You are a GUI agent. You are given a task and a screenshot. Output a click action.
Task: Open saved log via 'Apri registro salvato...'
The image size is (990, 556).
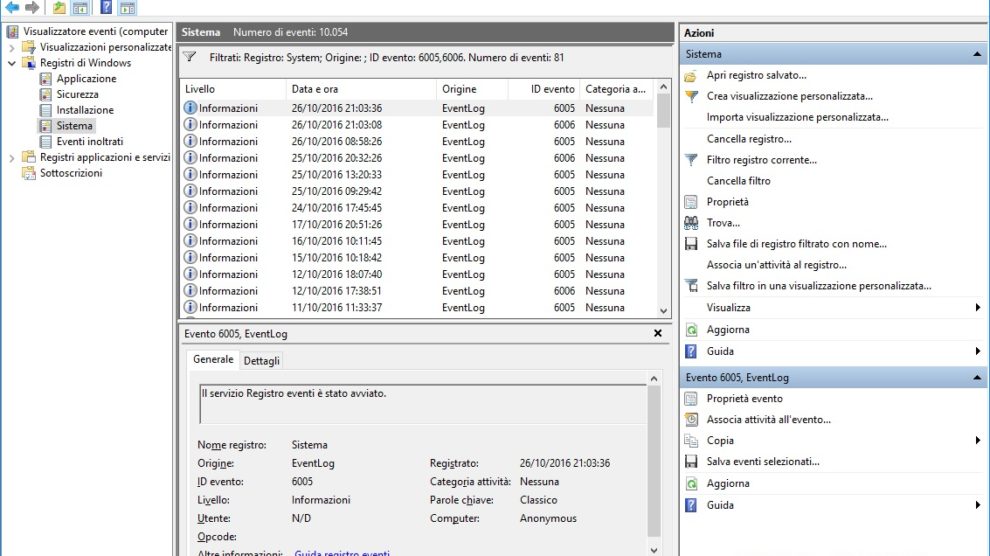756,75
